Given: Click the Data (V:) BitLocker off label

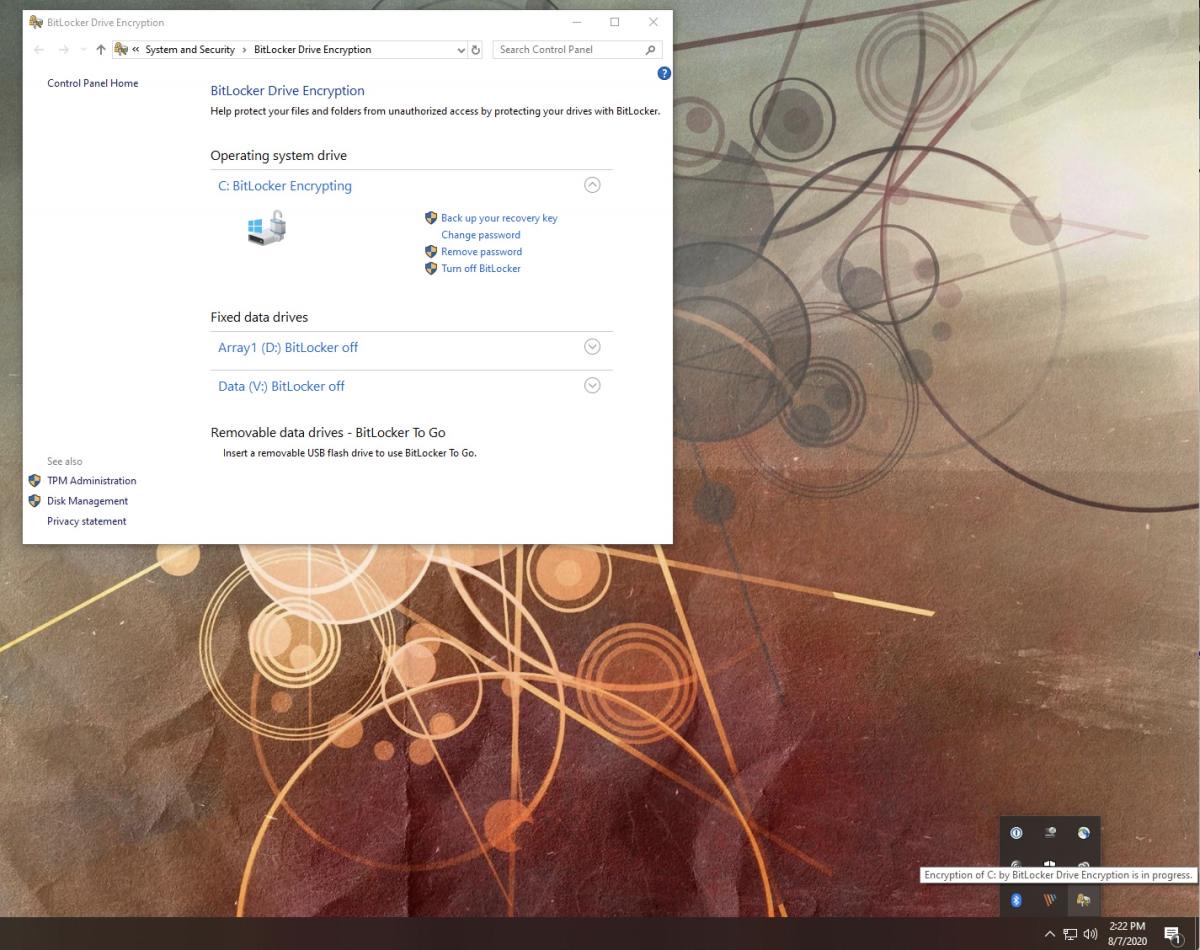Looking at the screenshot, I should (281, 385).
